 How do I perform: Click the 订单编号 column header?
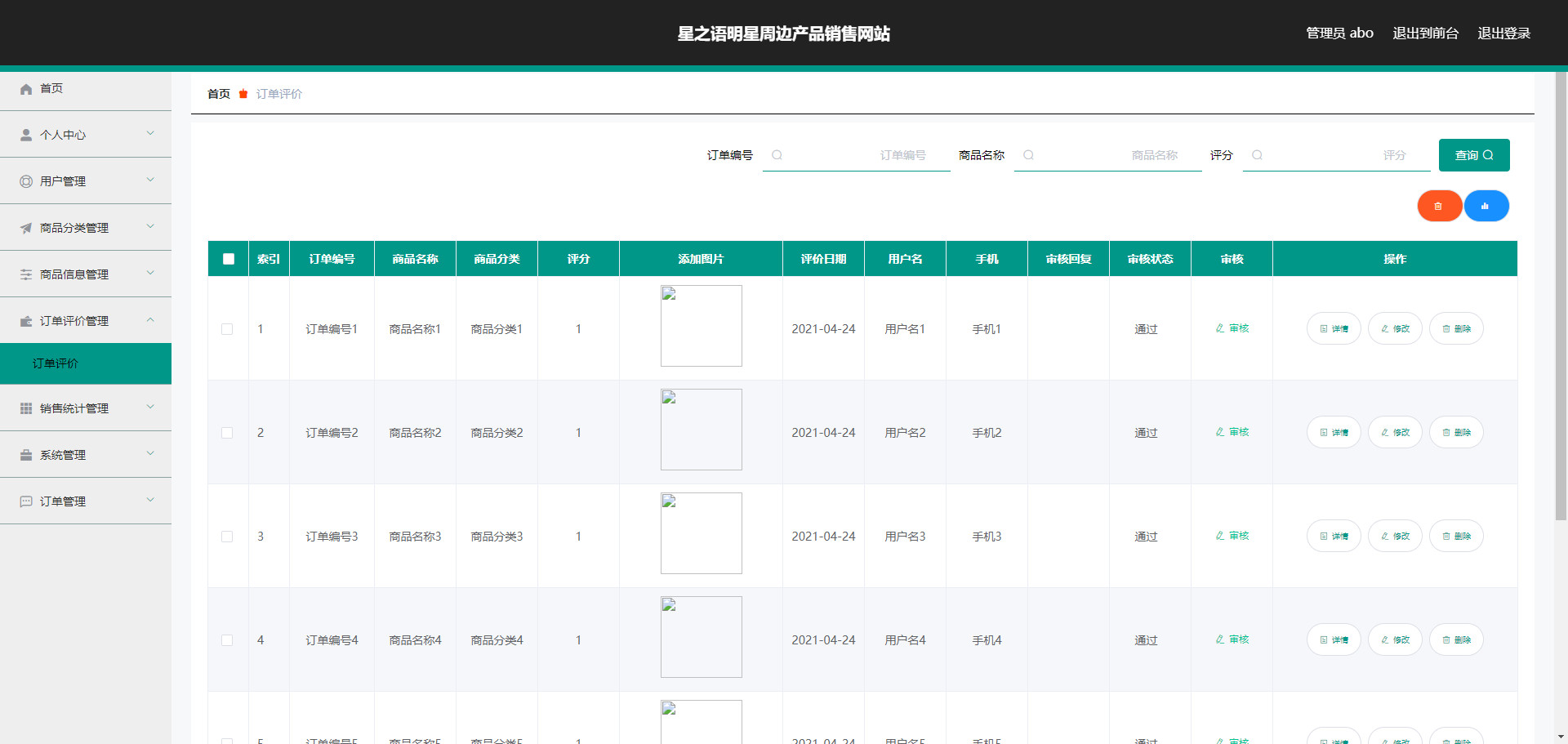332,259
